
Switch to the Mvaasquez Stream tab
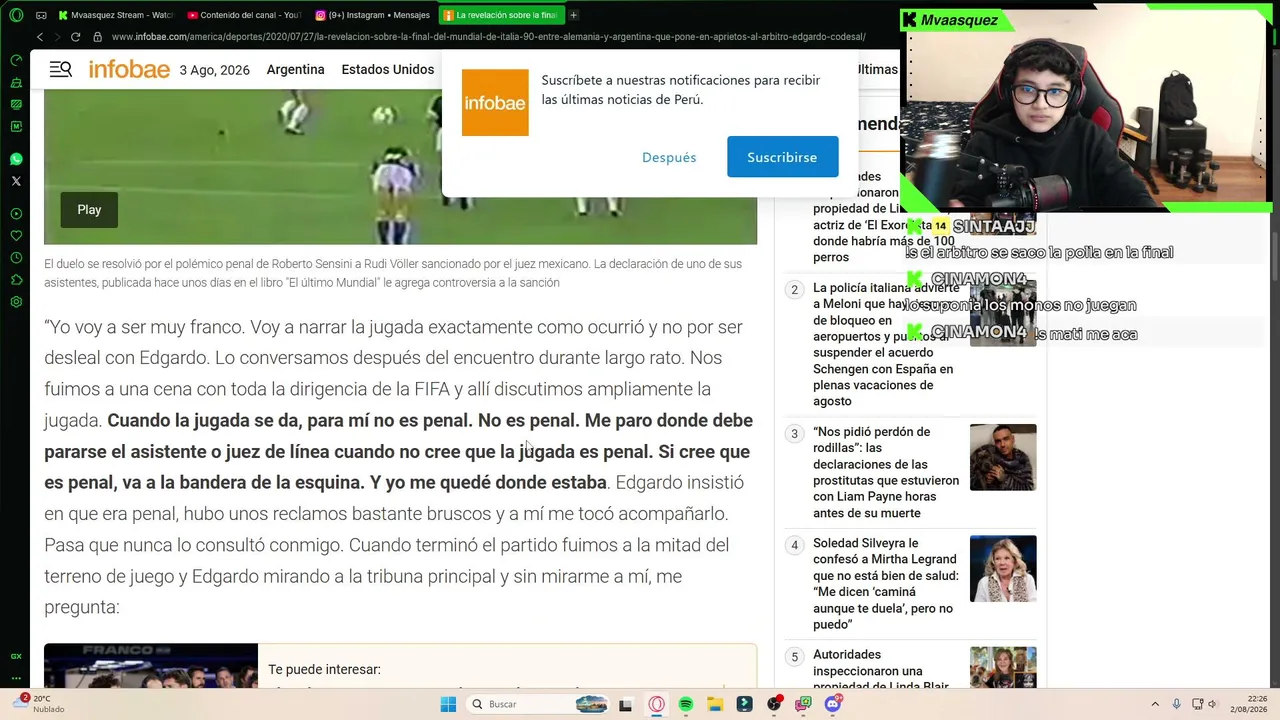click(x=116, y=15)
